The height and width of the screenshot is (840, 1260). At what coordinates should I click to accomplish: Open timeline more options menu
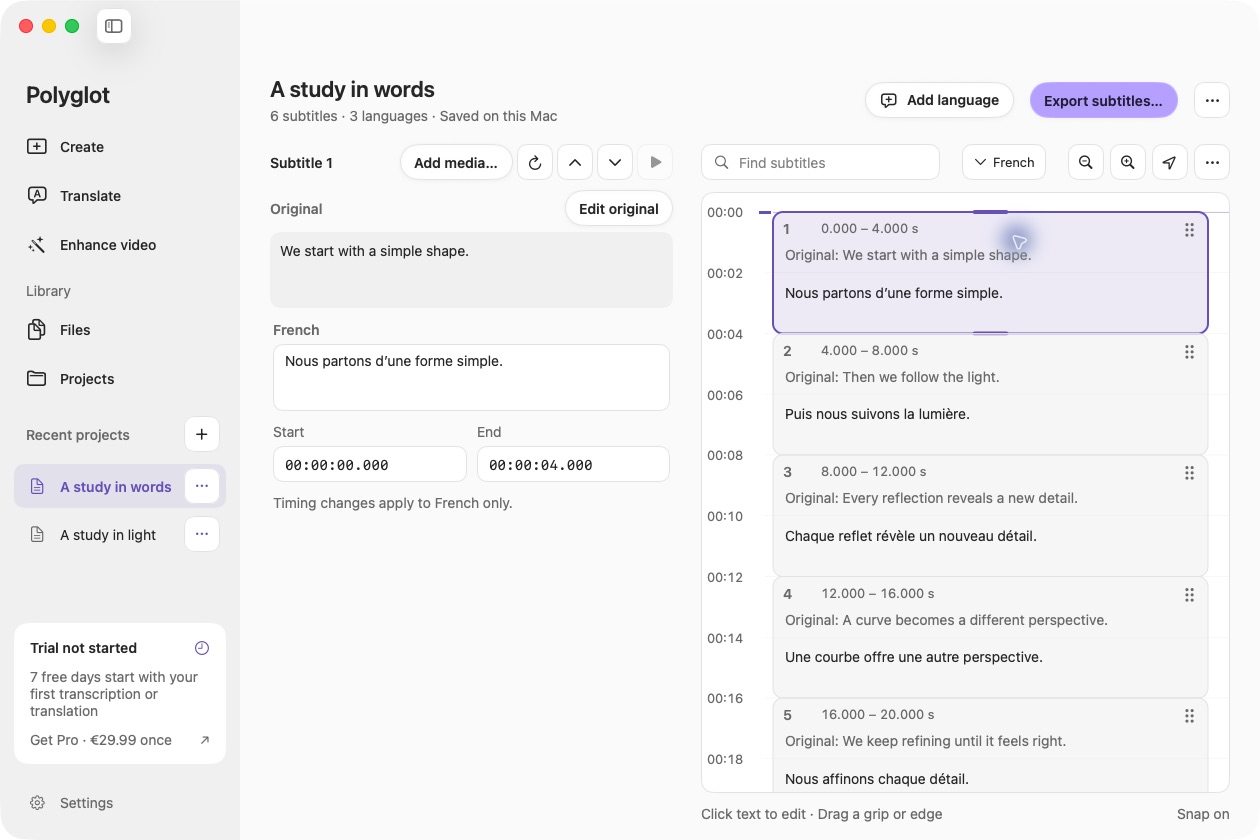tap(1212, 162)
